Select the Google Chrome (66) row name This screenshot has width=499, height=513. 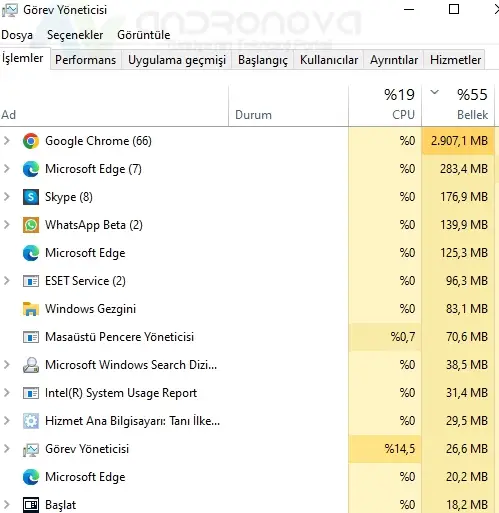click(x=98, y=141)
